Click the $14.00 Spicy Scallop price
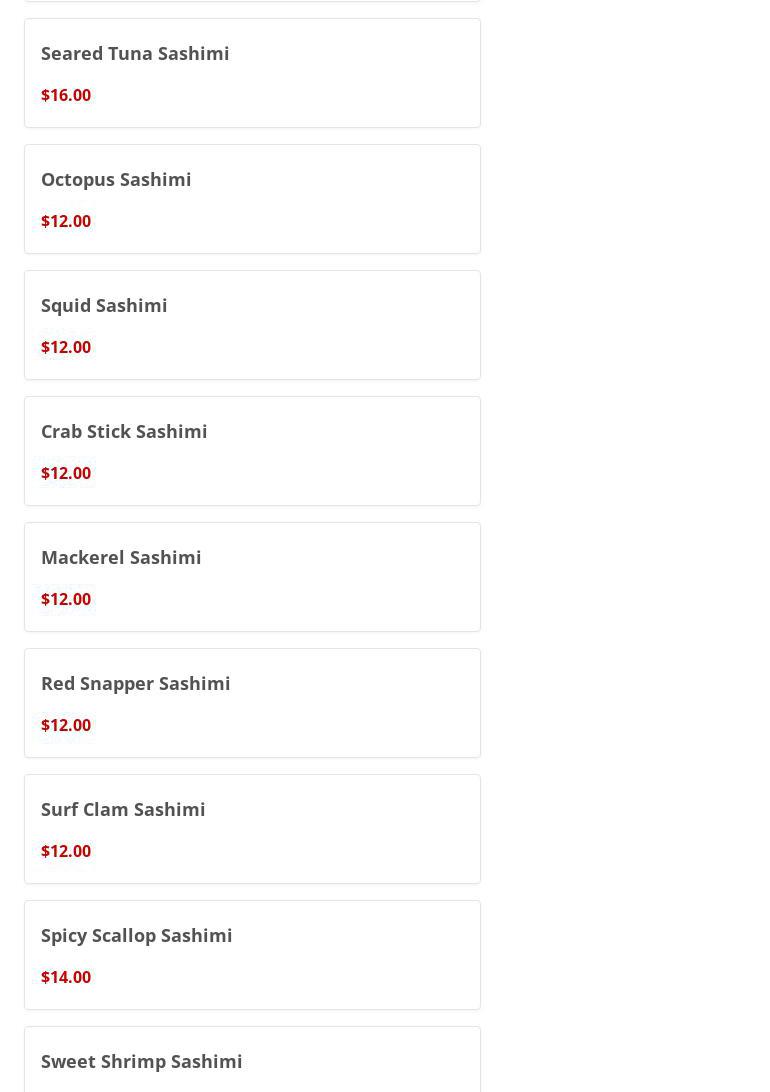This screenshot has width=770, height=1092. click(x=66, y=977)
